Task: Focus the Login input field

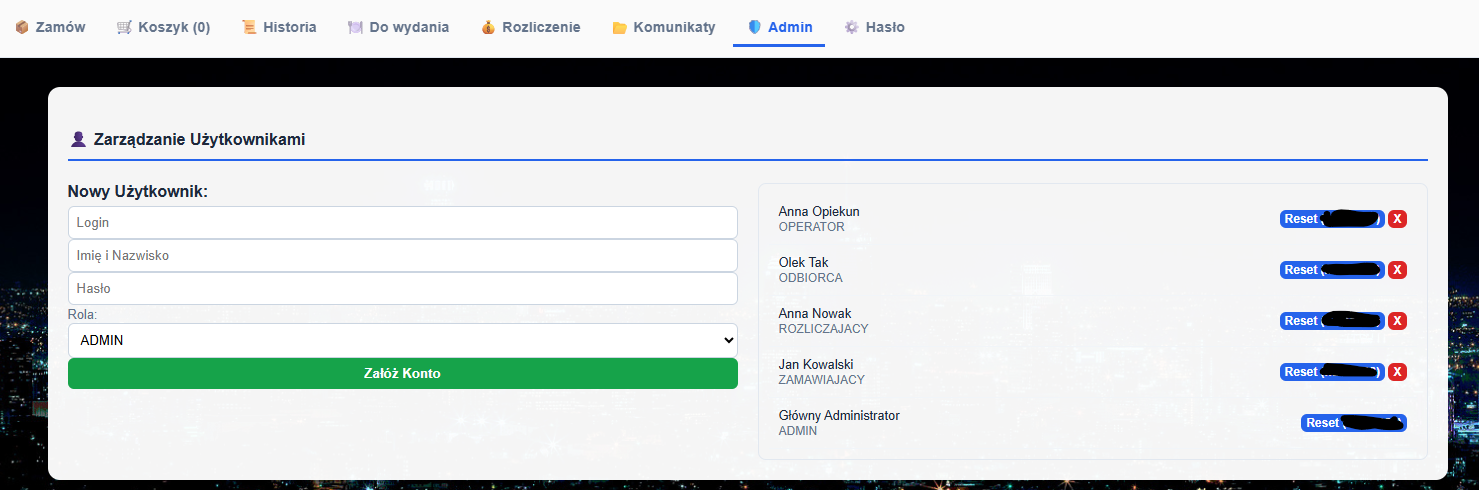Action: click(403, 222)
